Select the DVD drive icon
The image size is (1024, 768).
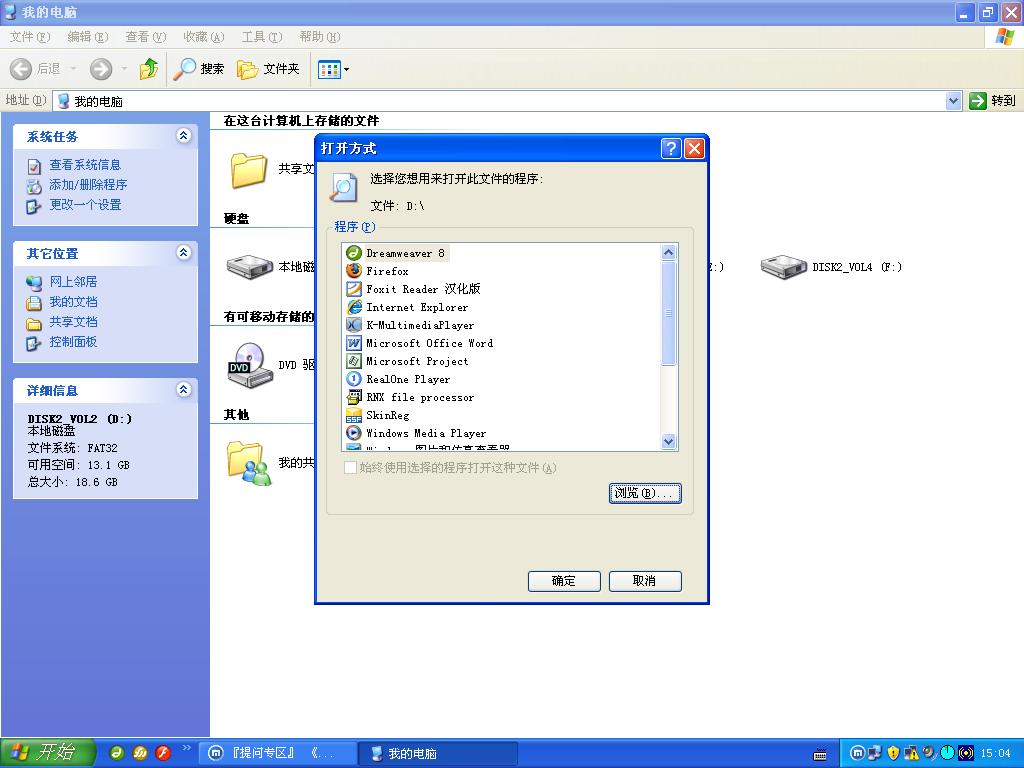tap(249, 365)
